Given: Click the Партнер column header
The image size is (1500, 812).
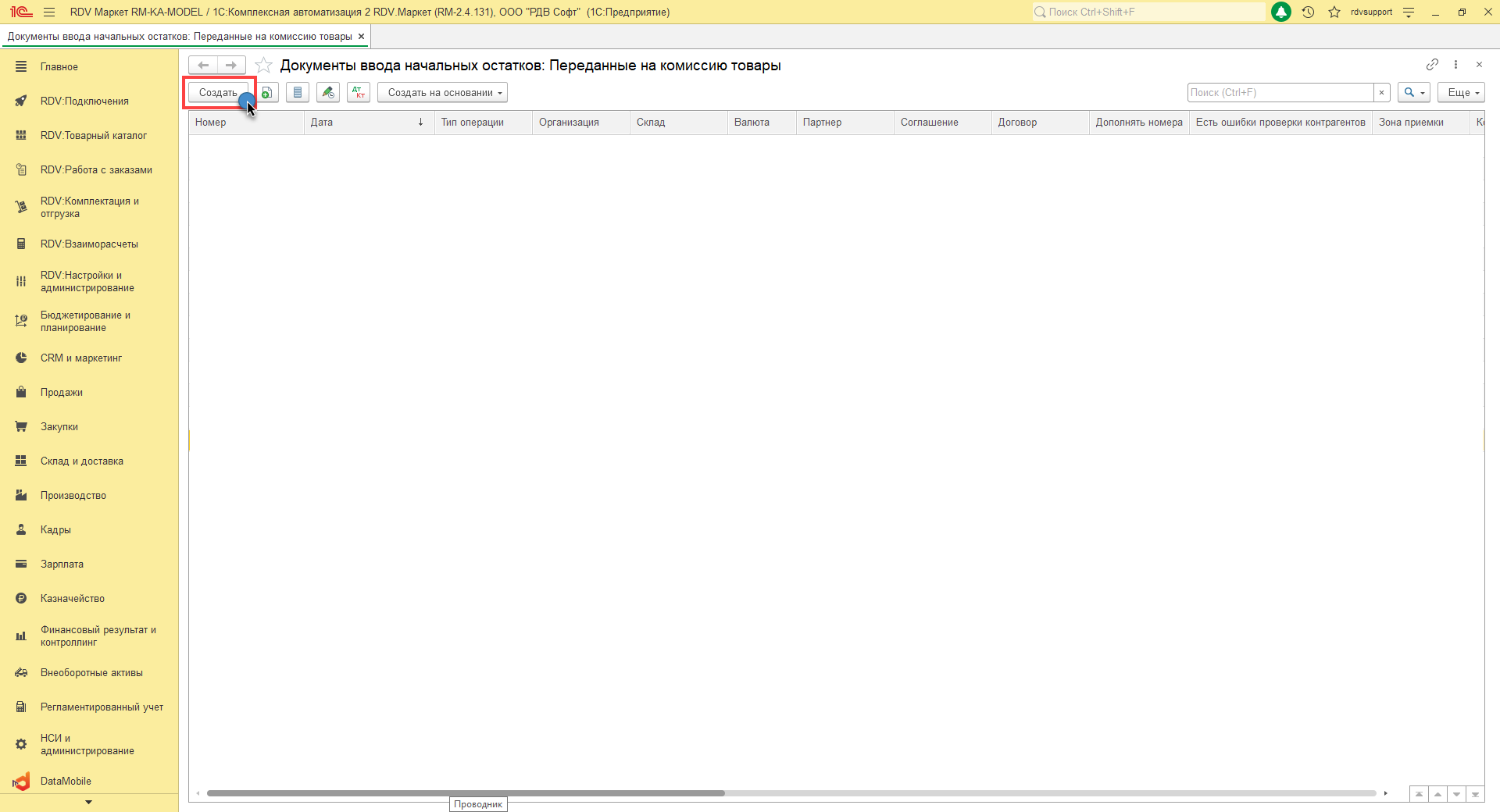Looking at the screenshot, I should 845,123.
